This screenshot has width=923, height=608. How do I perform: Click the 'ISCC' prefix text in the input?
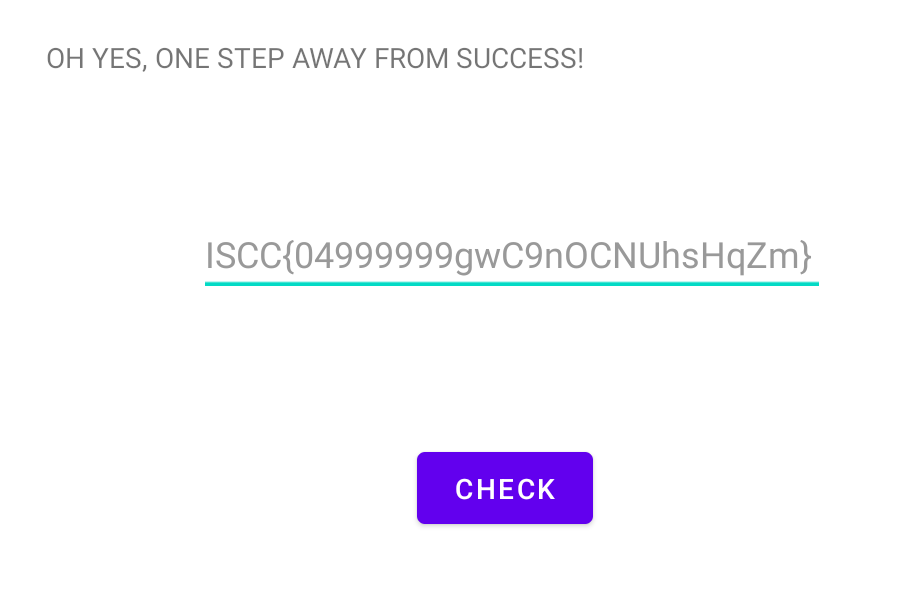243,257
